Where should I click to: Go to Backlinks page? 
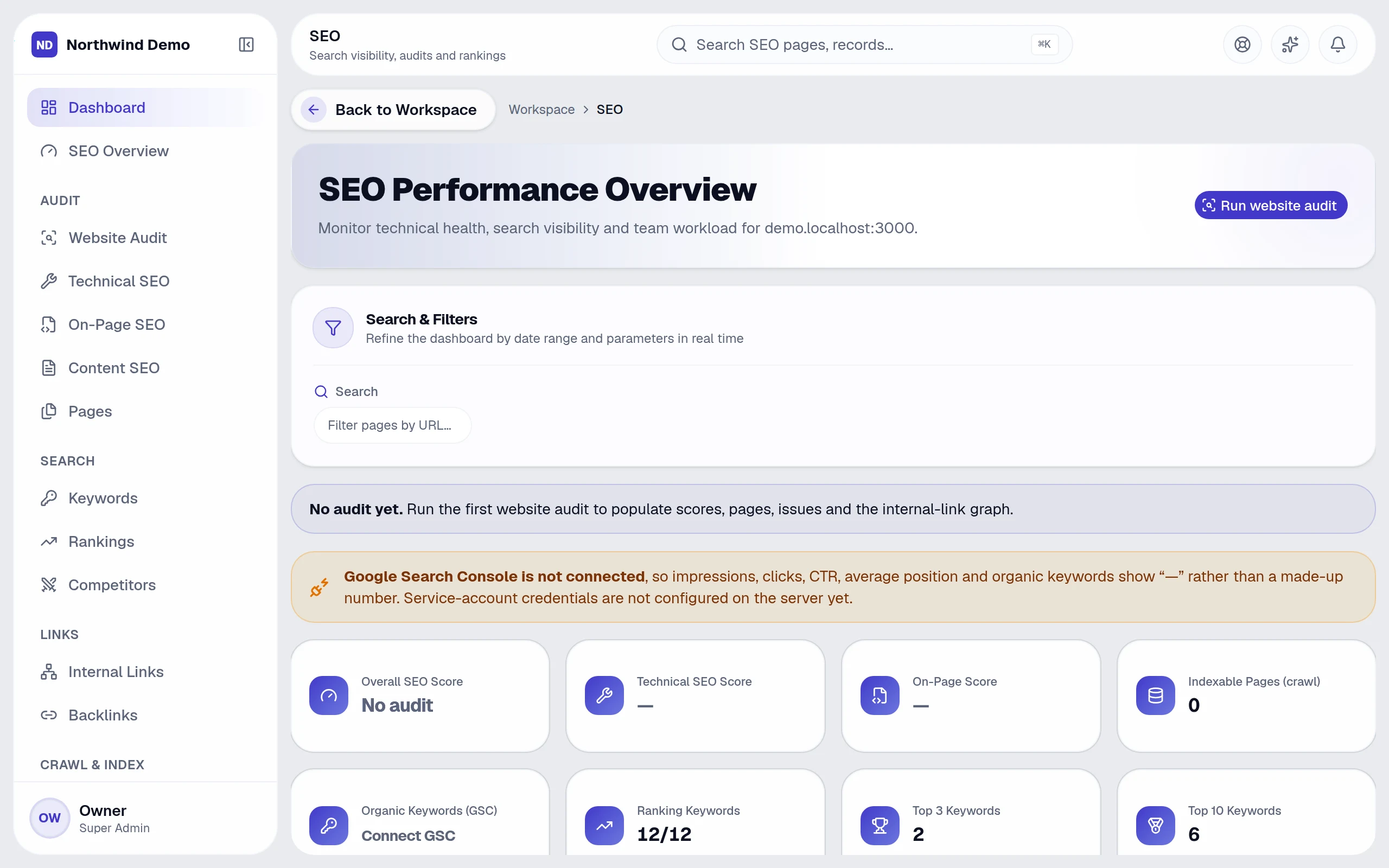146,716
